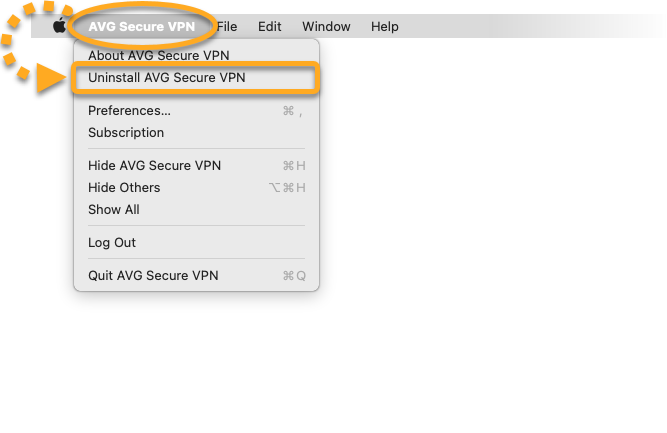Click the ⌥⌘H shortcut symbol beside Hide Others

coord(287,188)
